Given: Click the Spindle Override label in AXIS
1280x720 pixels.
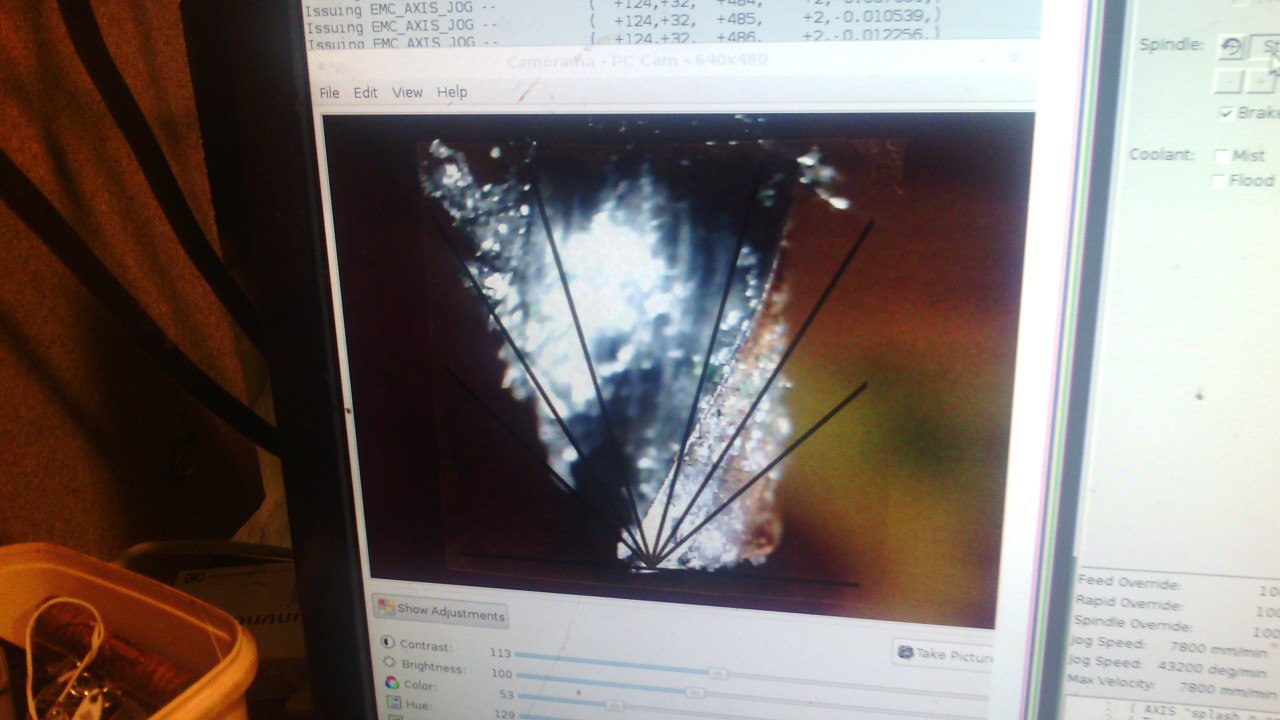Looking at the screenshot, I should tap(1134, 624).
